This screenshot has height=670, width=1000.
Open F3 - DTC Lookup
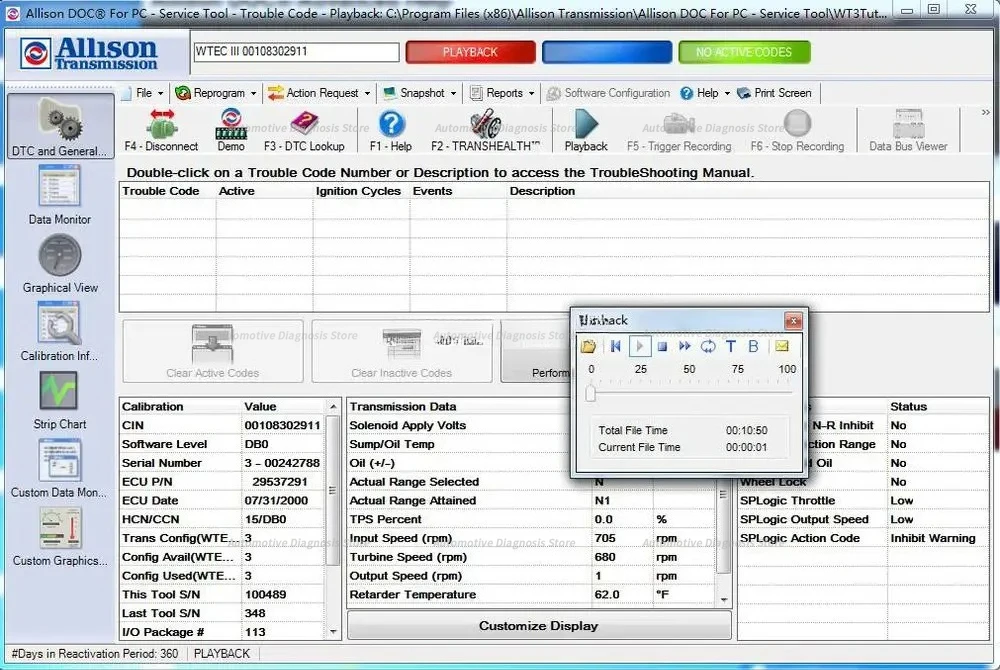304,130
